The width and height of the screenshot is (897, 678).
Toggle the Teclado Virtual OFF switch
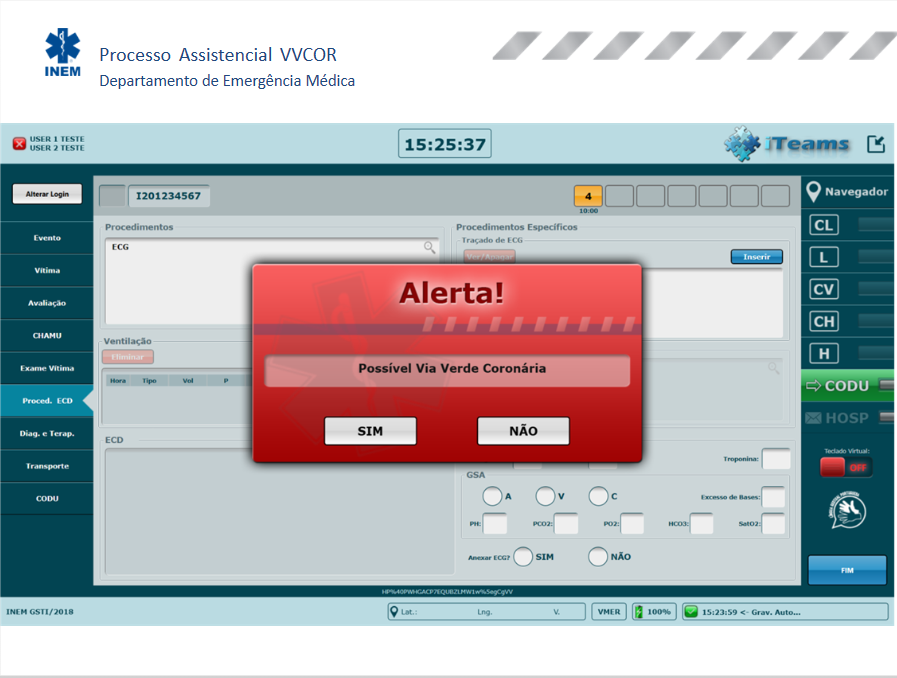846,467
